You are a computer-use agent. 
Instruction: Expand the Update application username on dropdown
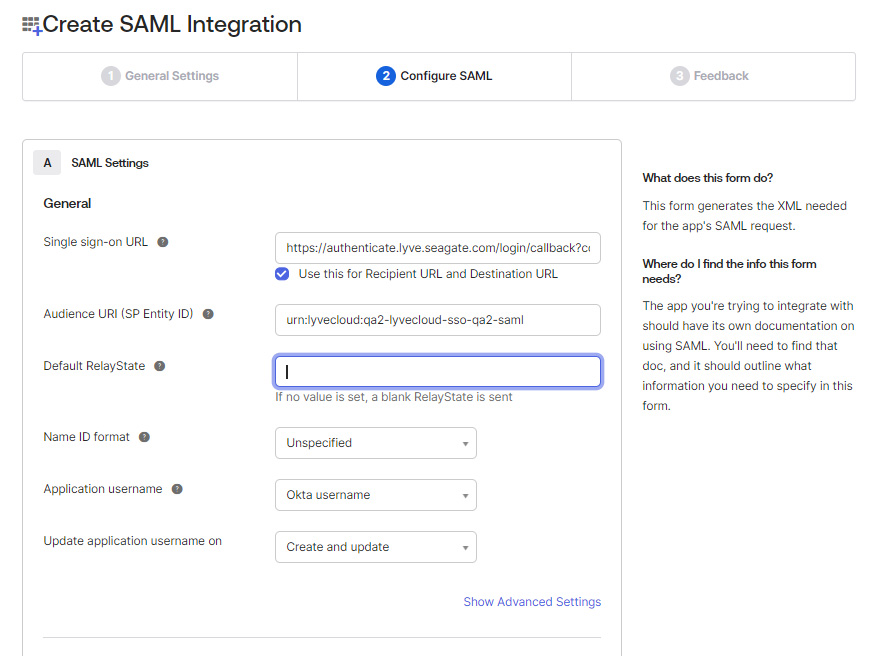click(375, 547)
